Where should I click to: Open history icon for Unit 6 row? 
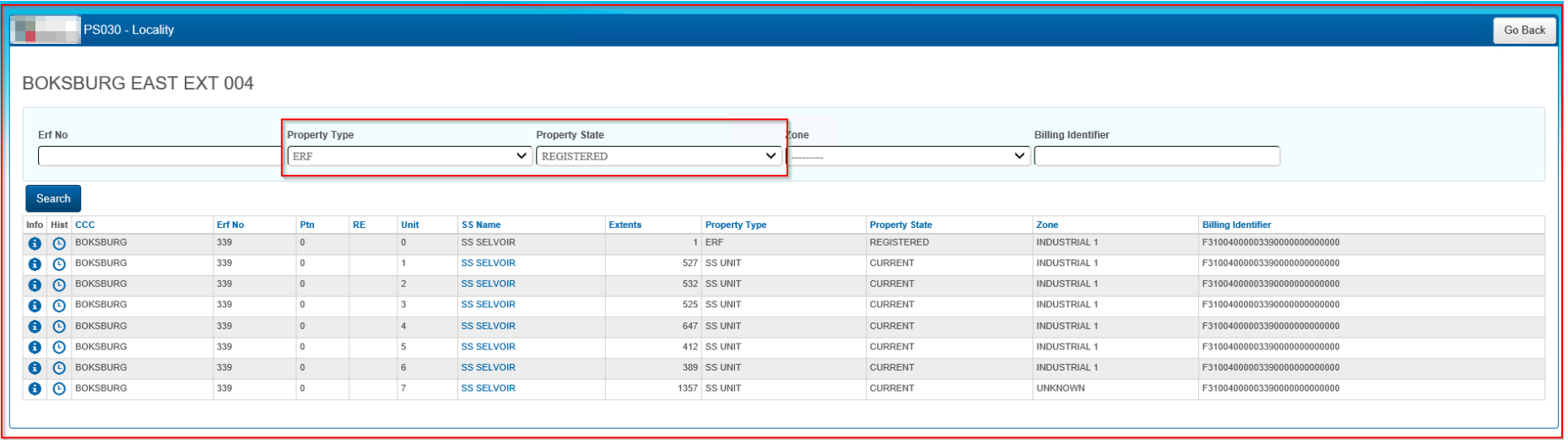[59, 368]
